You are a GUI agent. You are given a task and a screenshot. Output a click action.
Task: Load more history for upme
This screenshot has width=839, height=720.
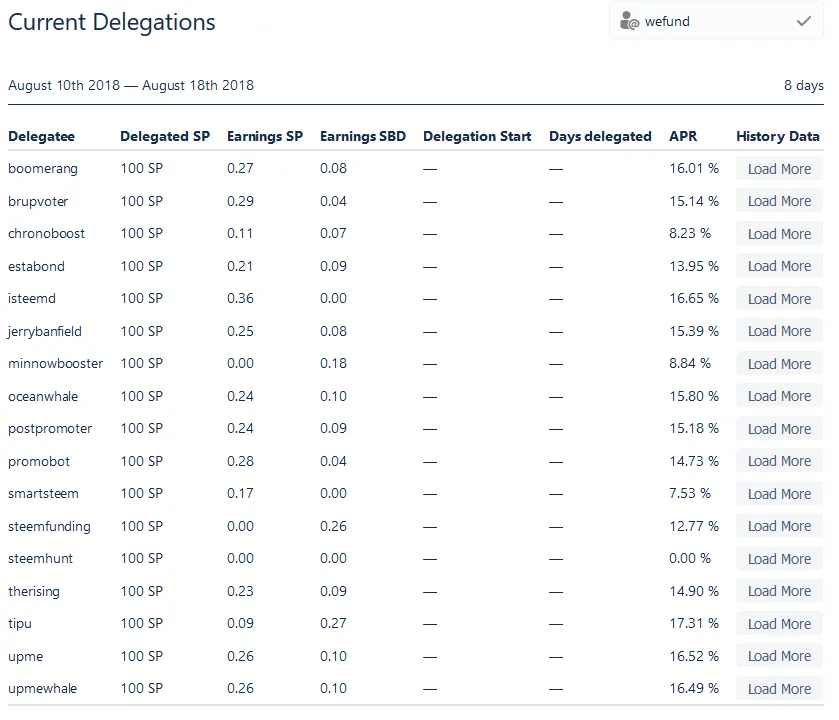[779, 656]
